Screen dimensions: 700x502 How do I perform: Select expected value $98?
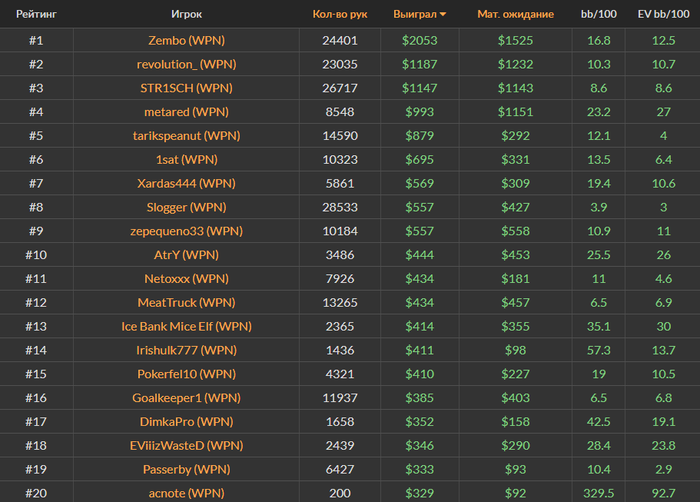(x=516, y=350)
